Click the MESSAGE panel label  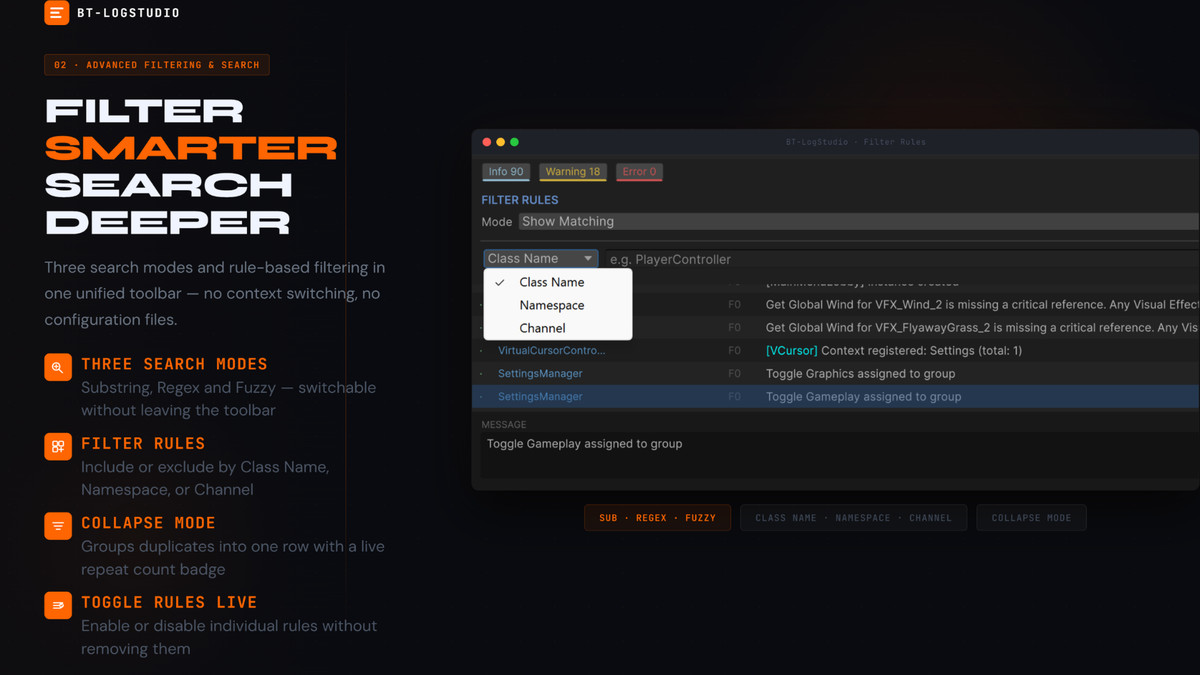point(504,425)
